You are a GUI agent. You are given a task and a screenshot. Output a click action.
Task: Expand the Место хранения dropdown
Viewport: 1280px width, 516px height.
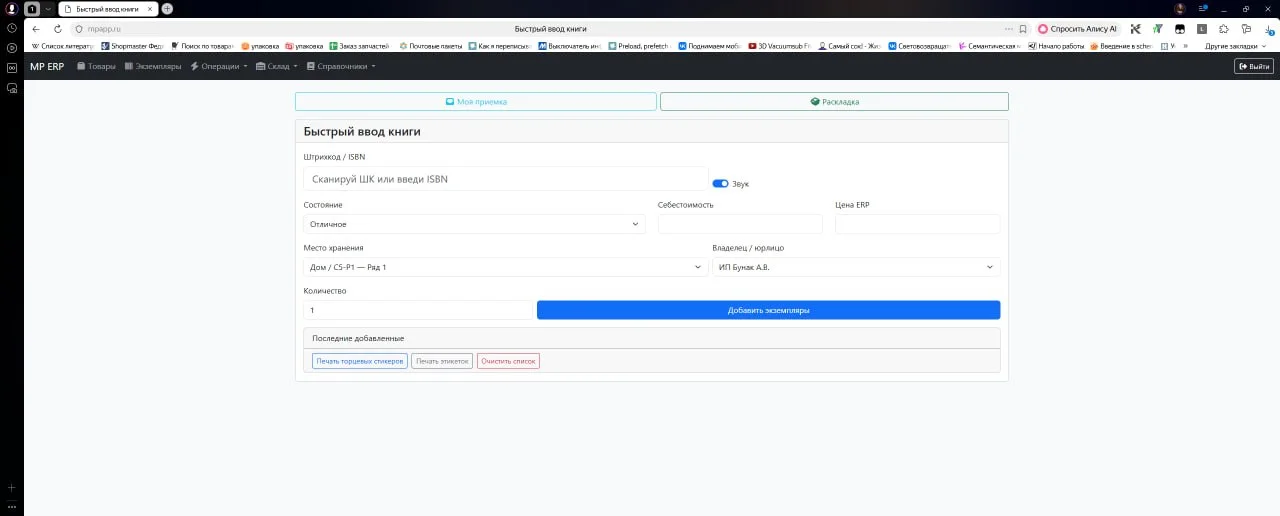coord(506,267)
